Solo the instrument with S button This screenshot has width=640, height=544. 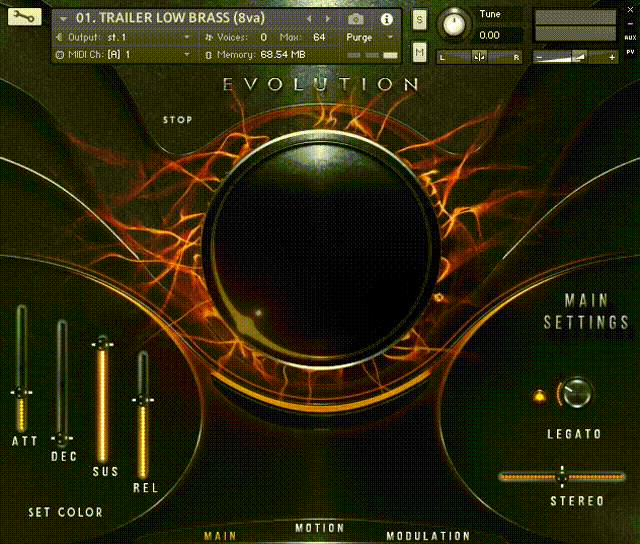[x=419, y=19]
